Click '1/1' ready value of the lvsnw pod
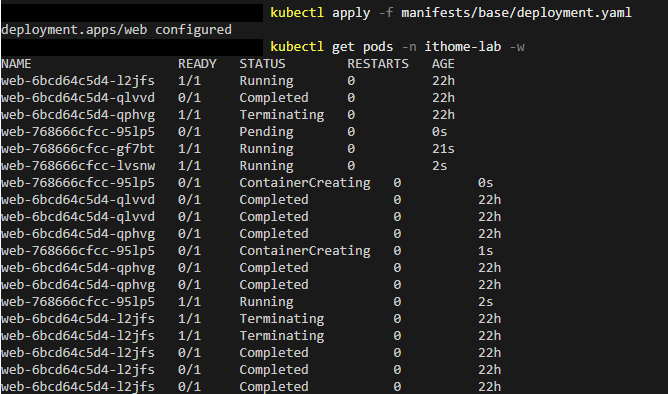668x394 pixels. pyautogui.click(x=189, y=166)
